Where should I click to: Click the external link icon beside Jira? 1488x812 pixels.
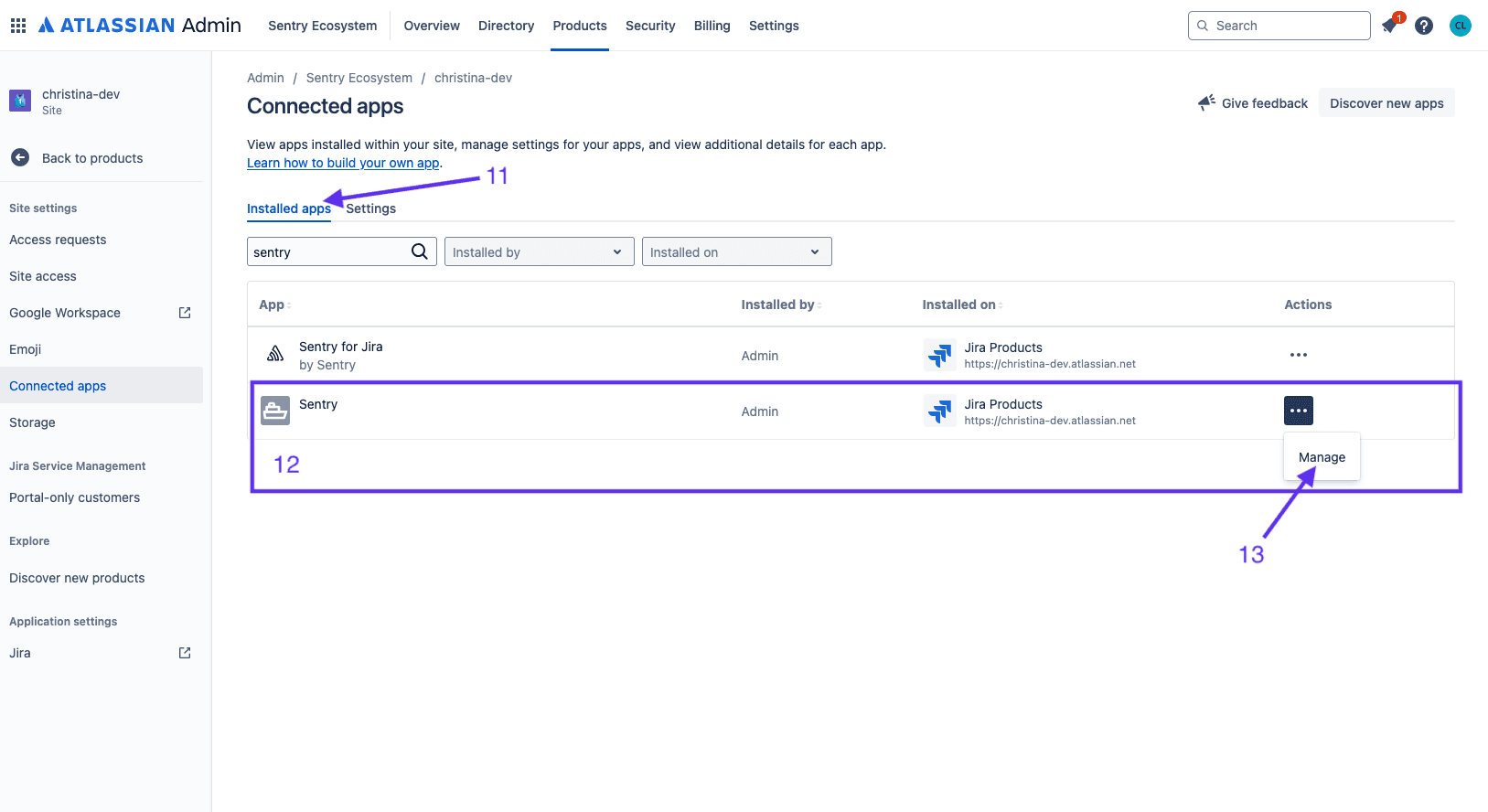click(185, 653)
